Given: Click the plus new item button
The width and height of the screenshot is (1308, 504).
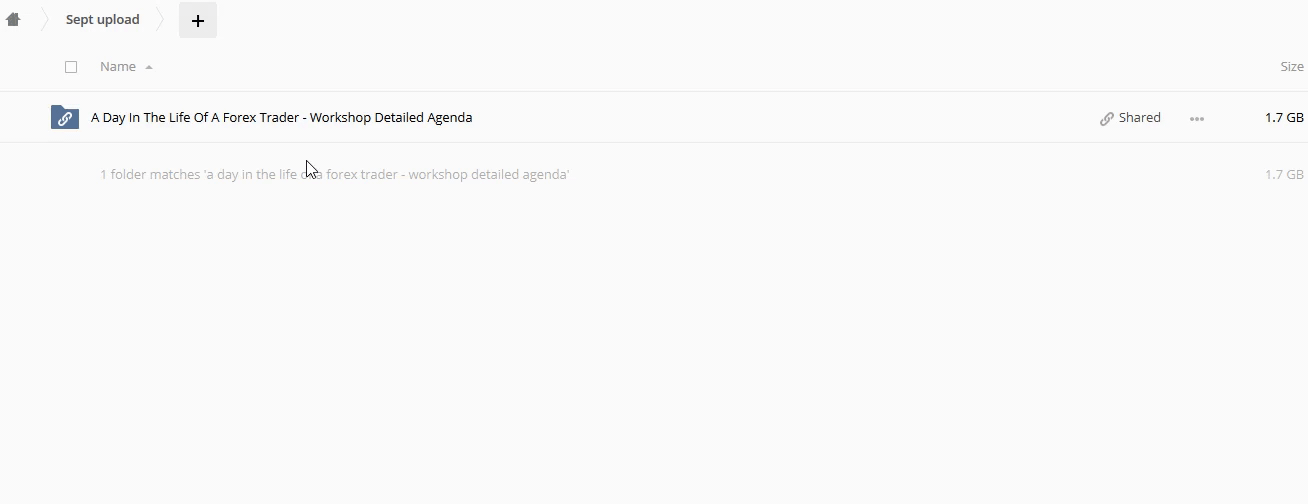Looking at the screenshot, I should [x=198, y=20].
